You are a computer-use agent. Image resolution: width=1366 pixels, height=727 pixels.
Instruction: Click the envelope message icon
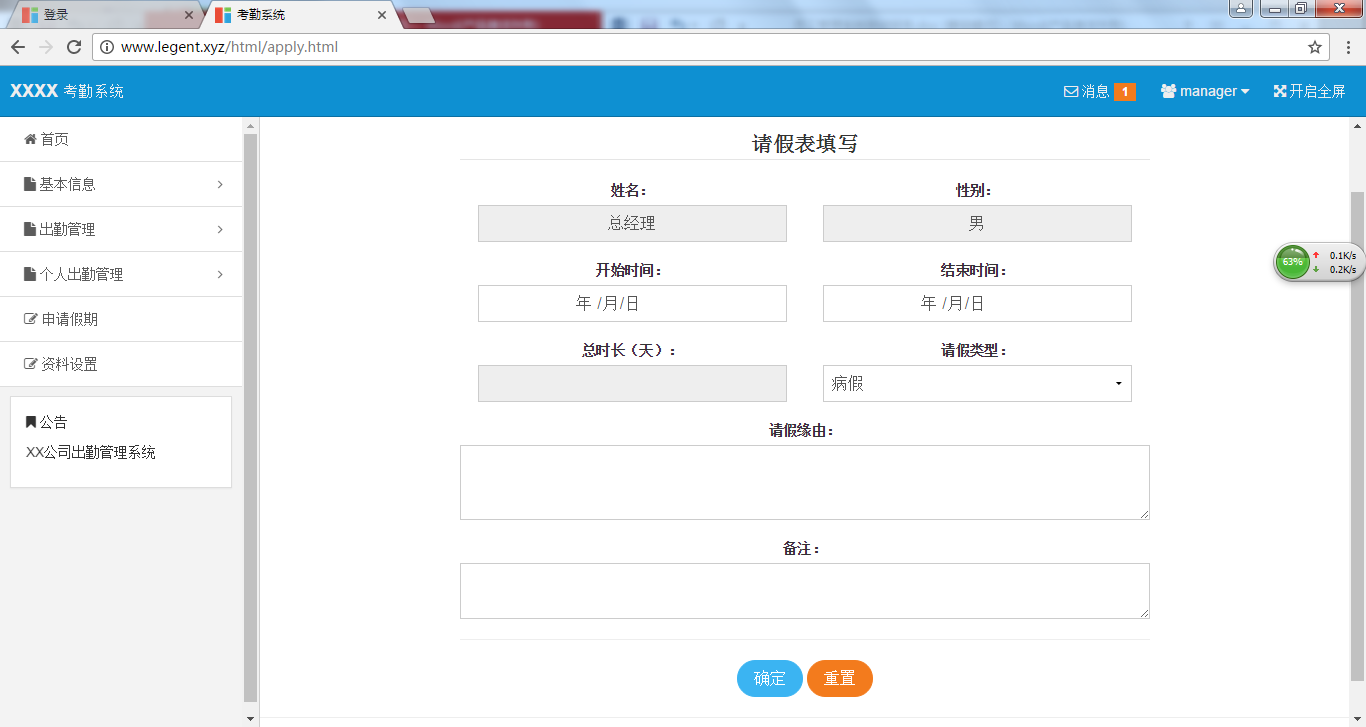[x=1071, y=91]
